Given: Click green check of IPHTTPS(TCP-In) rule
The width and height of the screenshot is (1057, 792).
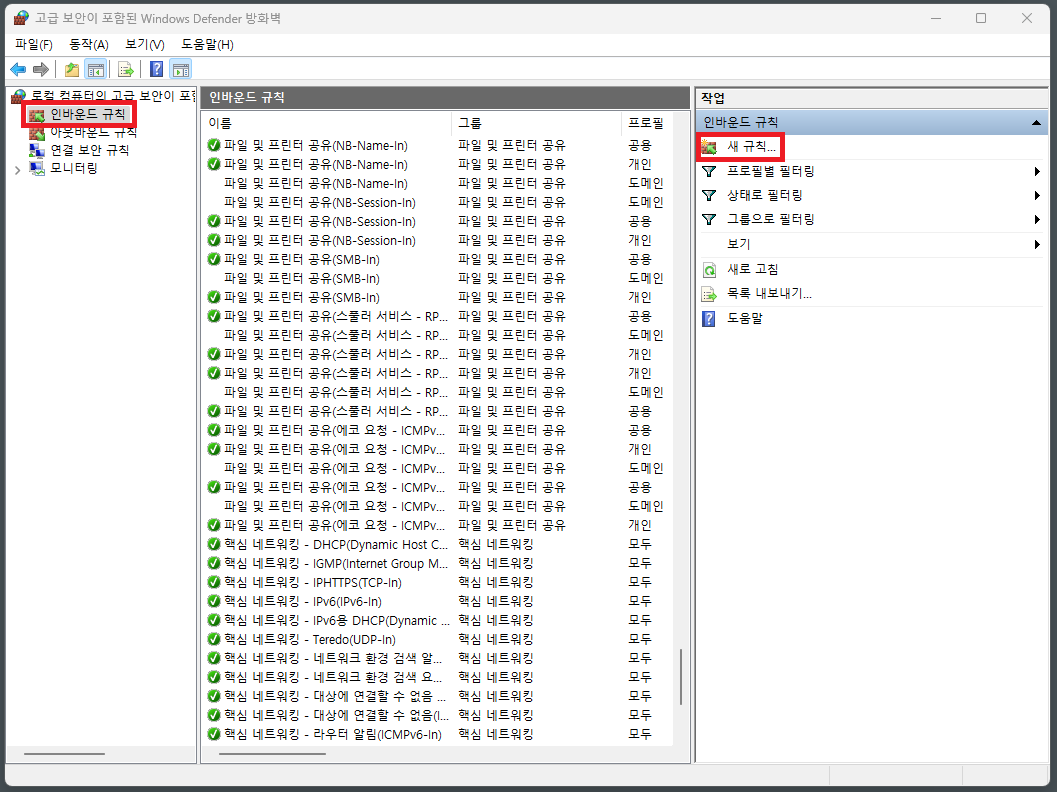Looking at the screenshot, I should (214, 582).
